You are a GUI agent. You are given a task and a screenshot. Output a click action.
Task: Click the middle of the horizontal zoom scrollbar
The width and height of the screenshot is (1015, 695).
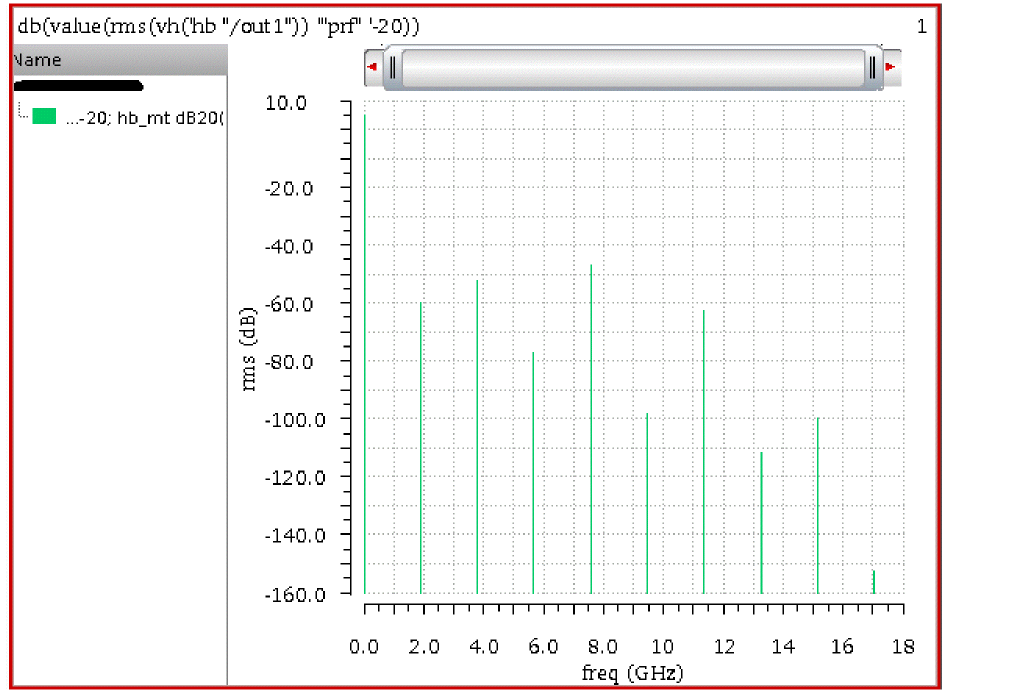(x=632, y=67)
